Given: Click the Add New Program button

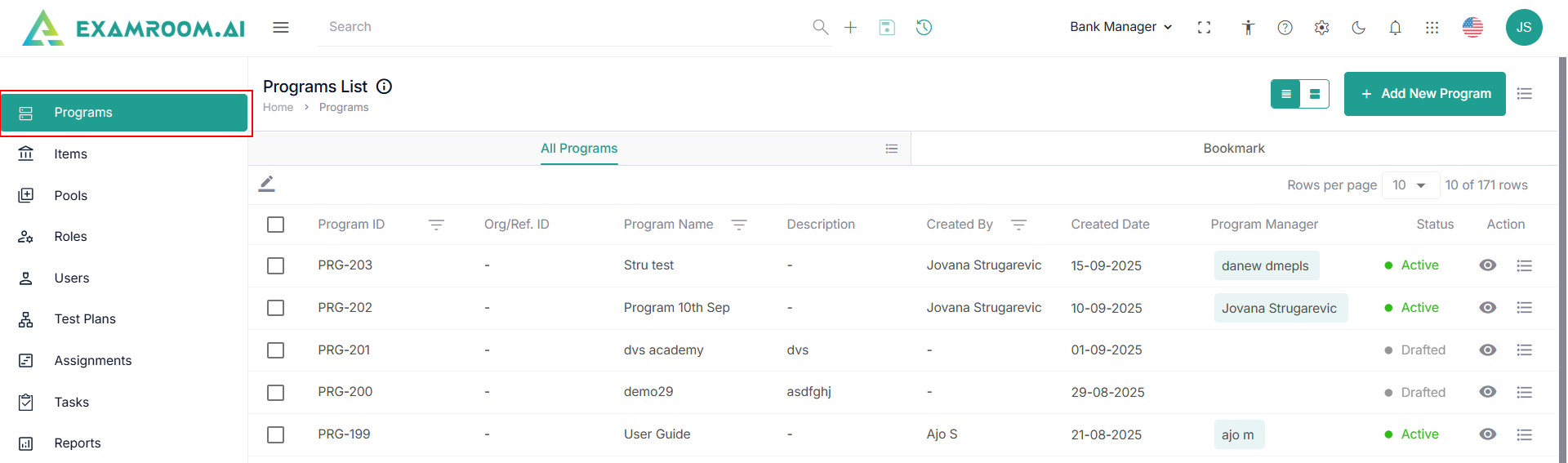Looking at the screenshot, I should (1424, 94).
